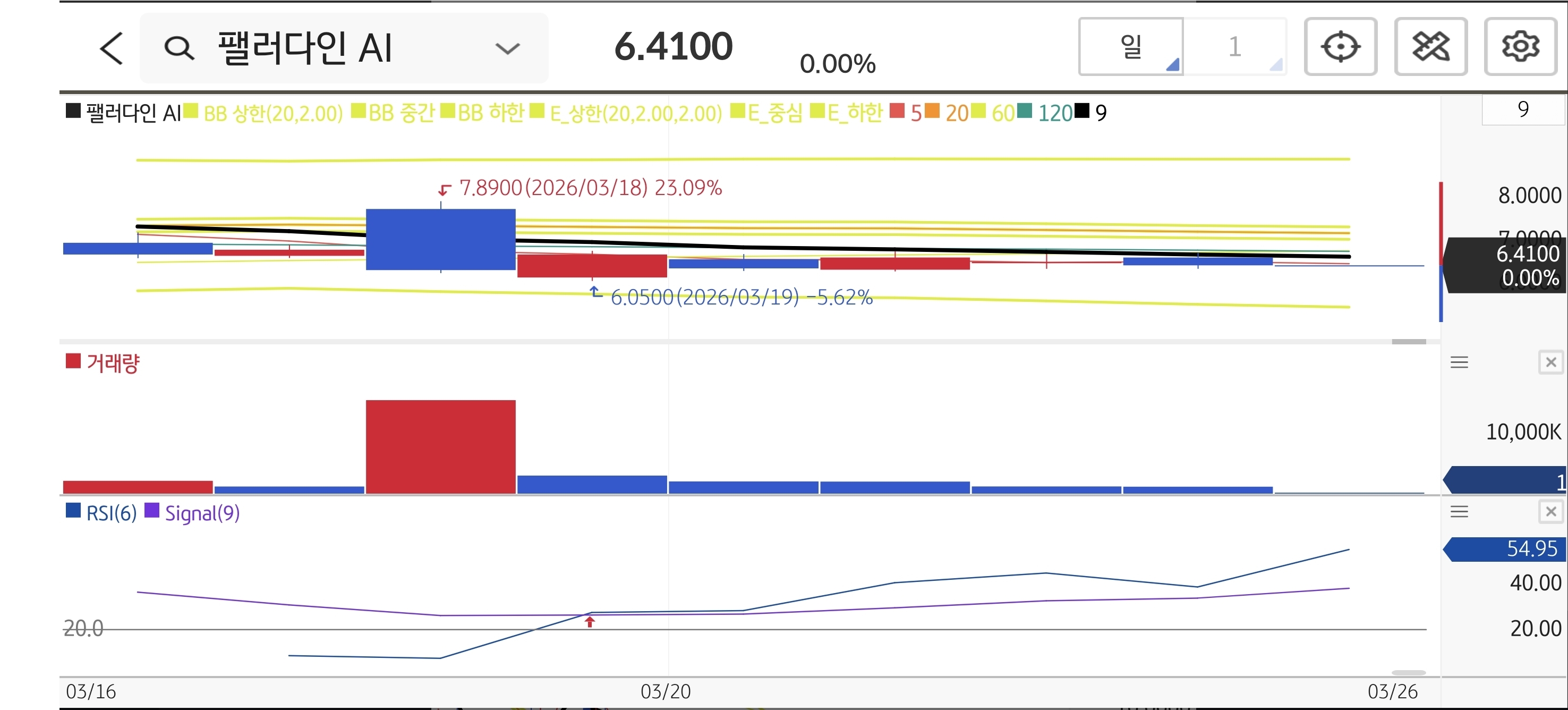Viewport: 1568px width, 710px height.
Task: Open 거래량 panel menu lines icon
Action: tap(1459, 362)
